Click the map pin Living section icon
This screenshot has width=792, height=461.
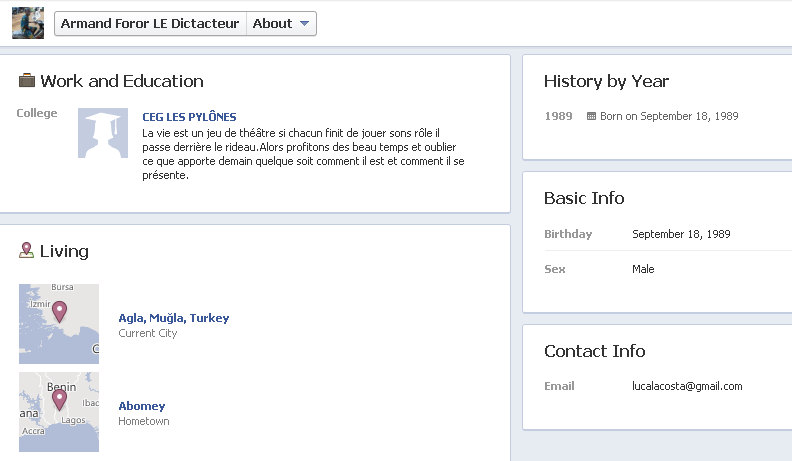pos(27,251)
